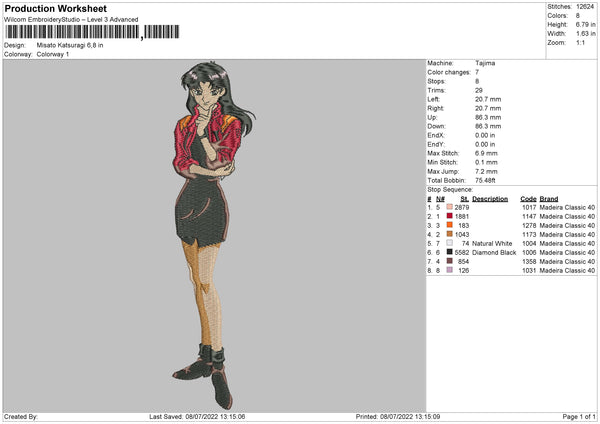600x424 pixels.
Task: Click the Trims value '29'
Action: point(479,90)
